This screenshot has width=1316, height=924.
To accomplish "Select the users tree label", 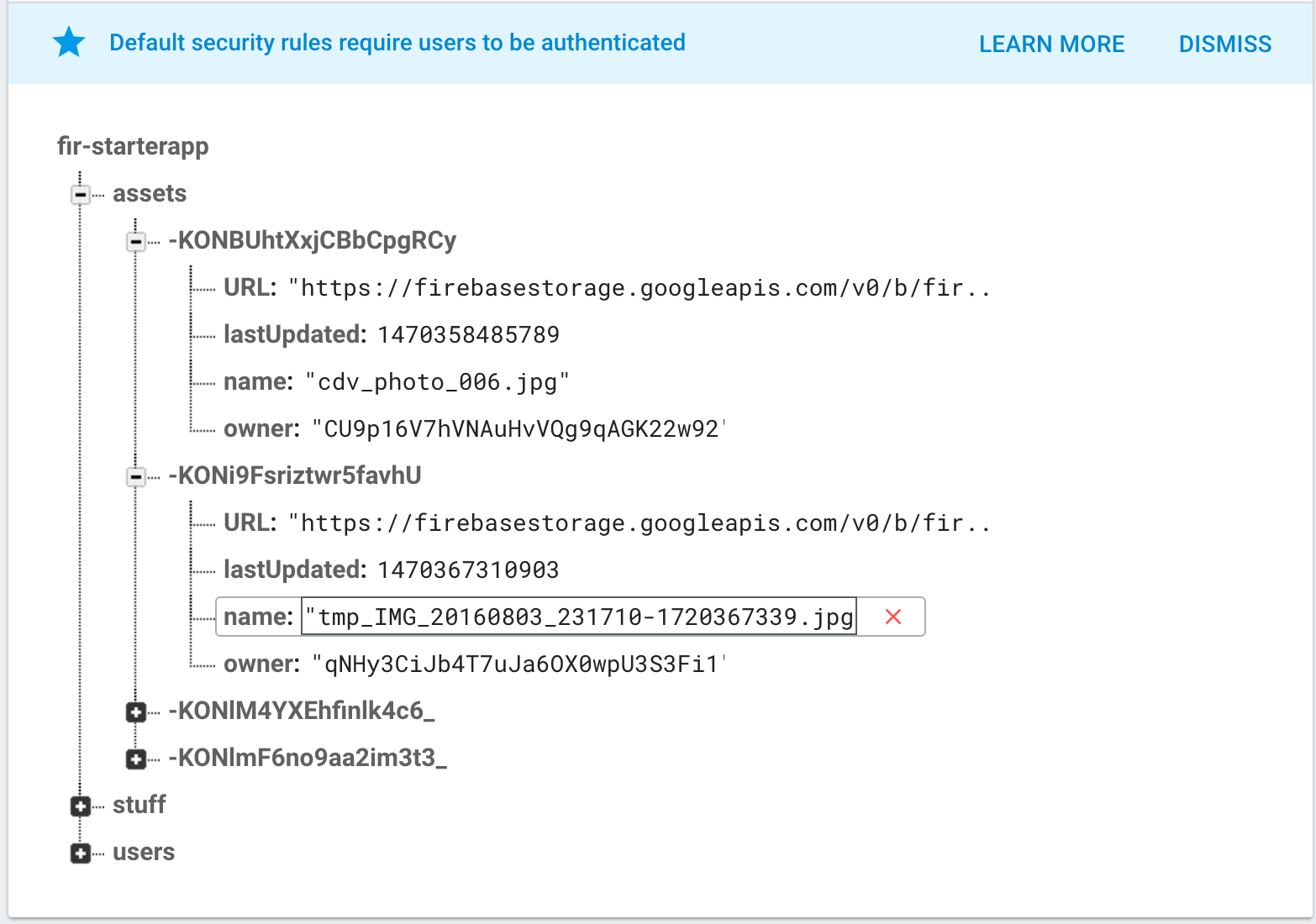I will [x=144, y=852].
